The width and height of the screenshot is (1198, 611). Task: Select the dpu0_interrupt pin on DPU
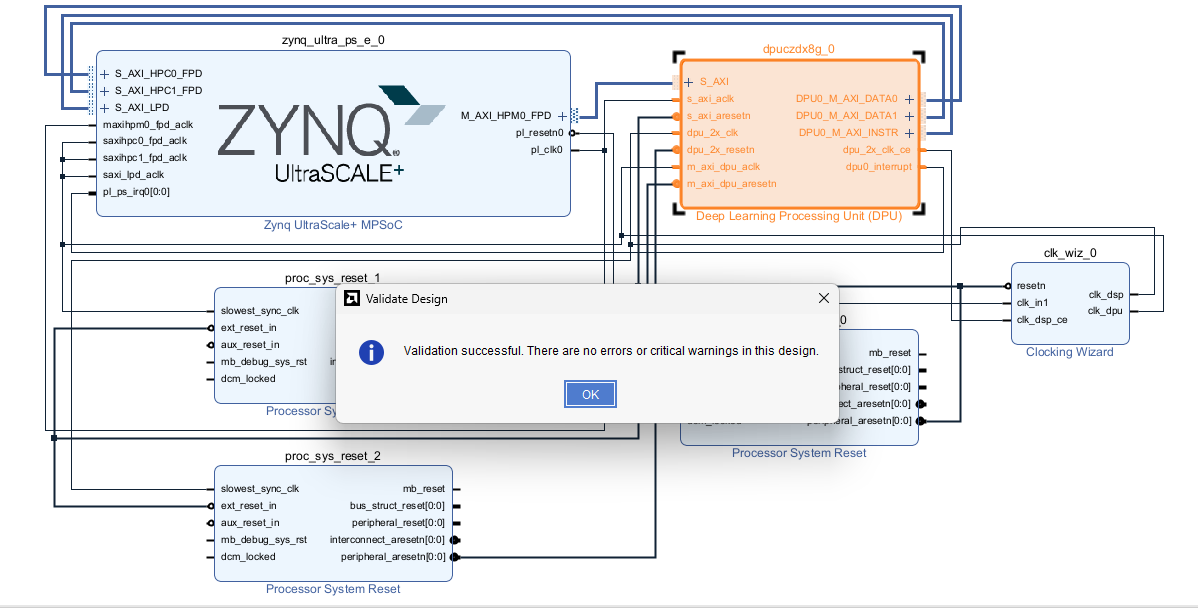(878, 167)
